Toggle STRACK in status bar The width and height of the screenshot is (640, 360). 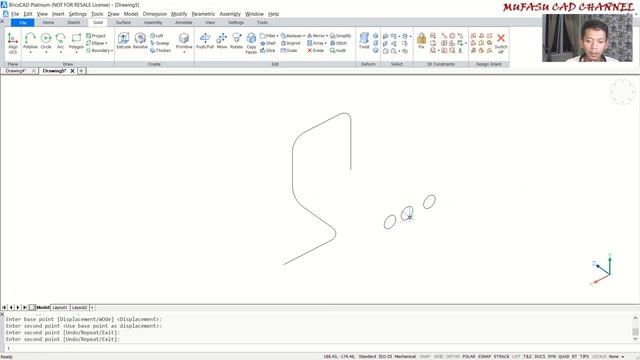pyautogui.click(x=501, y=357)
